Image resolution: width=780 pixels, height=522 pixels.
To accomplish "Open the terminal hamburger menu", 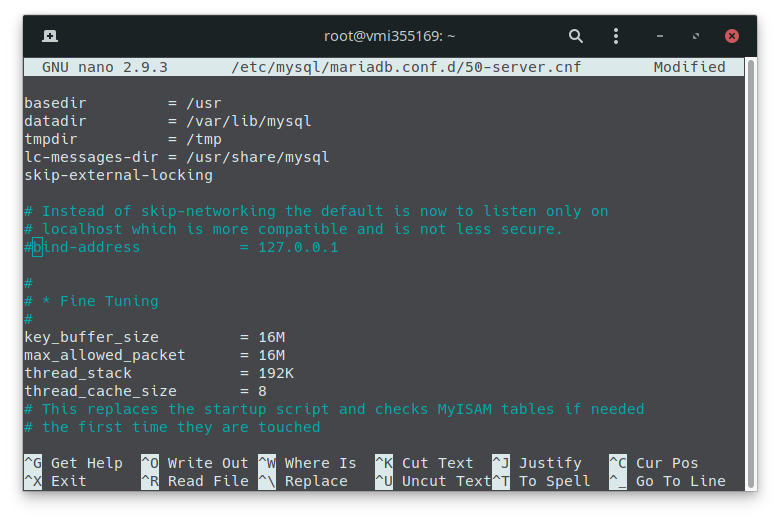I will (618, 36).
